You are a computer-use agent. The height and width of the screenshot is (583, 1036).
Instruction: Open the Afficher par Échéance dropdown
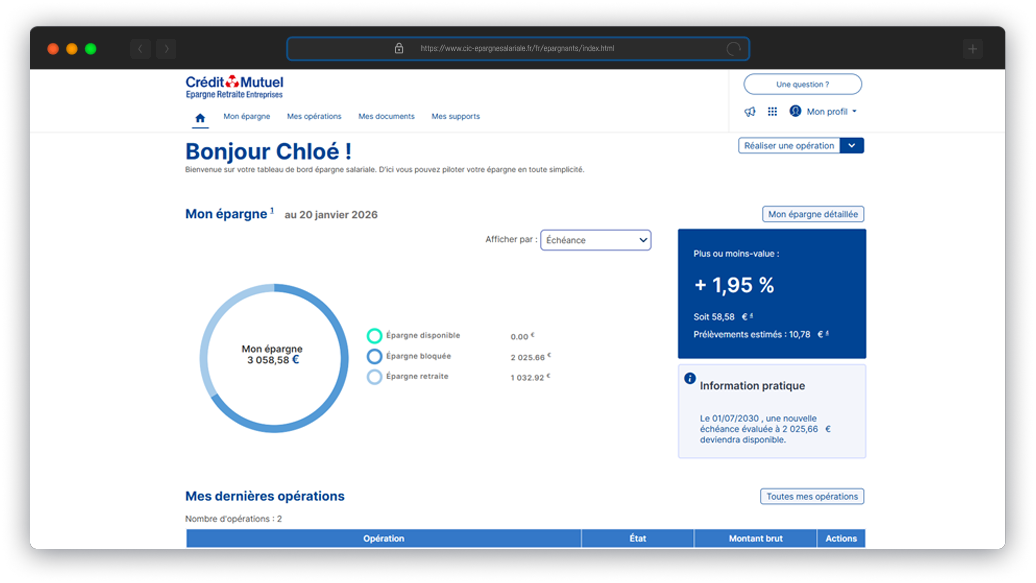click(x=595, y=240)
